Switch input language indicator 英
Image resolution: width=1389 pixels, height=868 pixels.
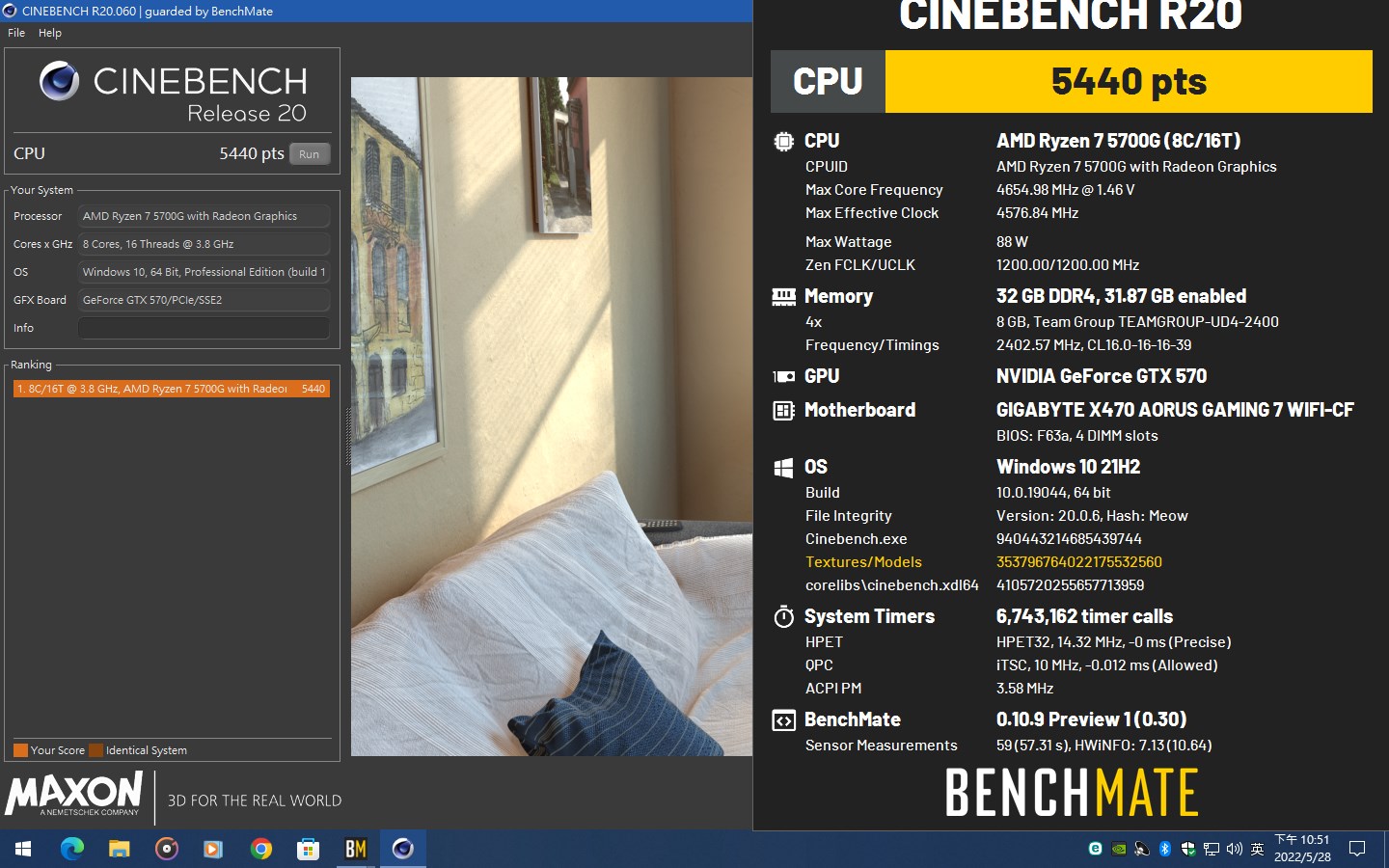click(1257, 849)
